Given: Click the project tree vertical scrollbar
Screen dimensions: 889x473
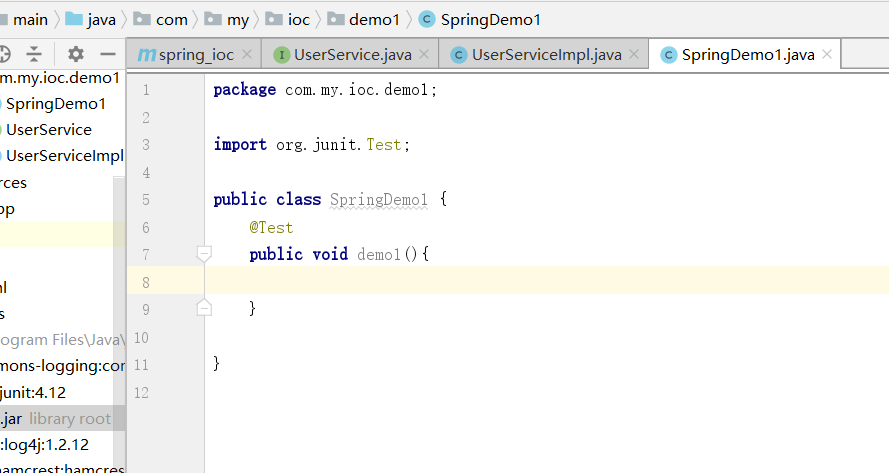Looking at the screenshot, I should pyautogui.click(x=119, y=323).
